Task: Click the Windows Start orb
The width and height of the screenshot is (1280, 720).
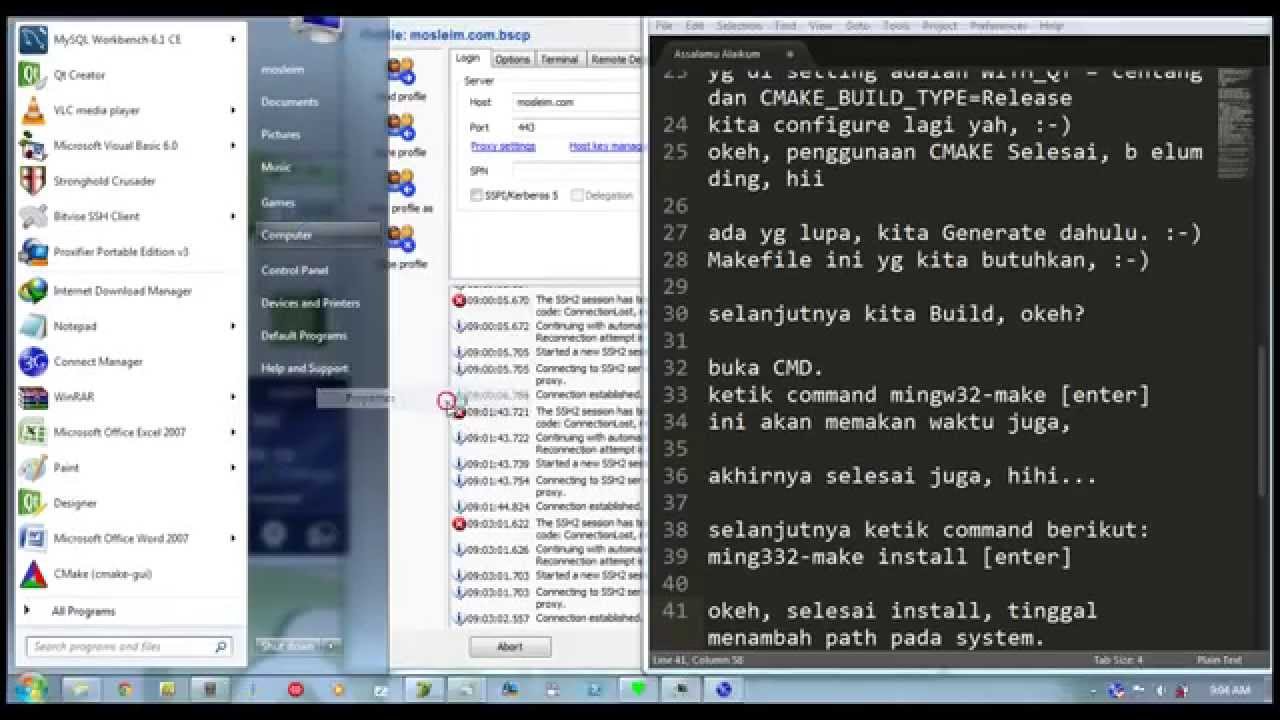Action: pos(30,688)
